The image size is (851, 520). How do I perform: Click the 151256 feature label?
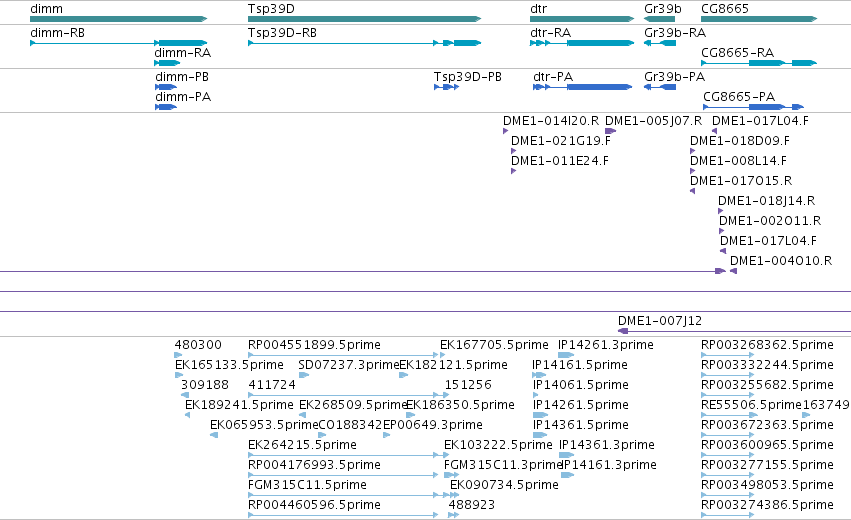tap(468, 385)
